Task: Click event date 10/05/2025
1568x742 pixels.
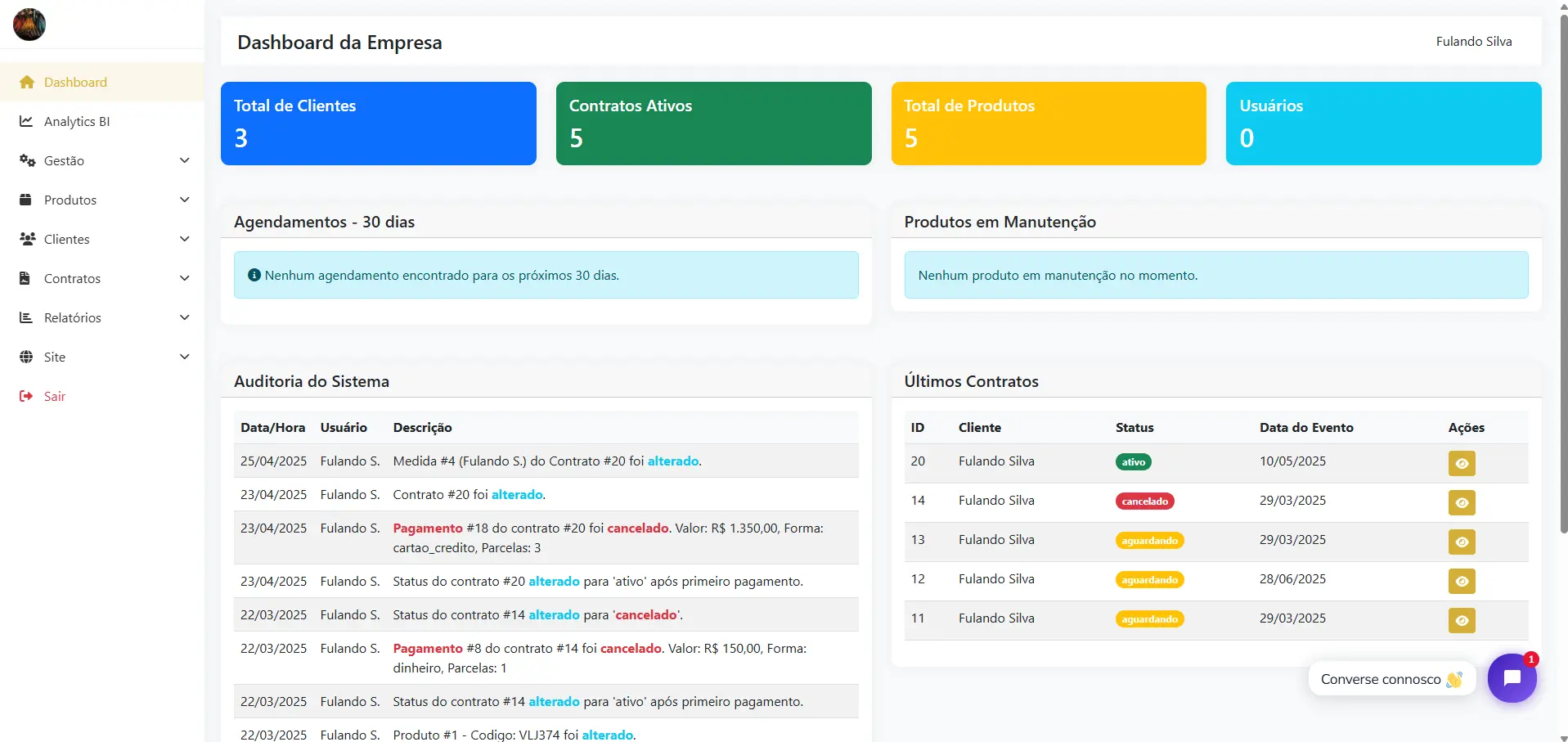Action: [1292, 461]
